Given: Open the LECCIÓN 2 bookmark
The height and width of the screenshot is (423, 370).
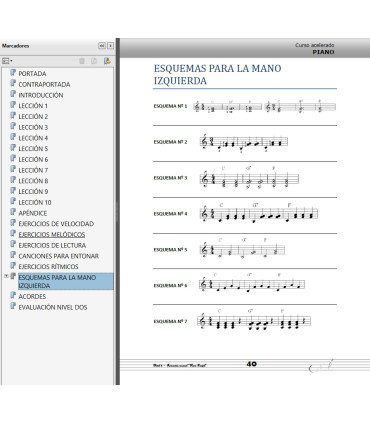Looking at the screenshot, I should click(33, 116).
